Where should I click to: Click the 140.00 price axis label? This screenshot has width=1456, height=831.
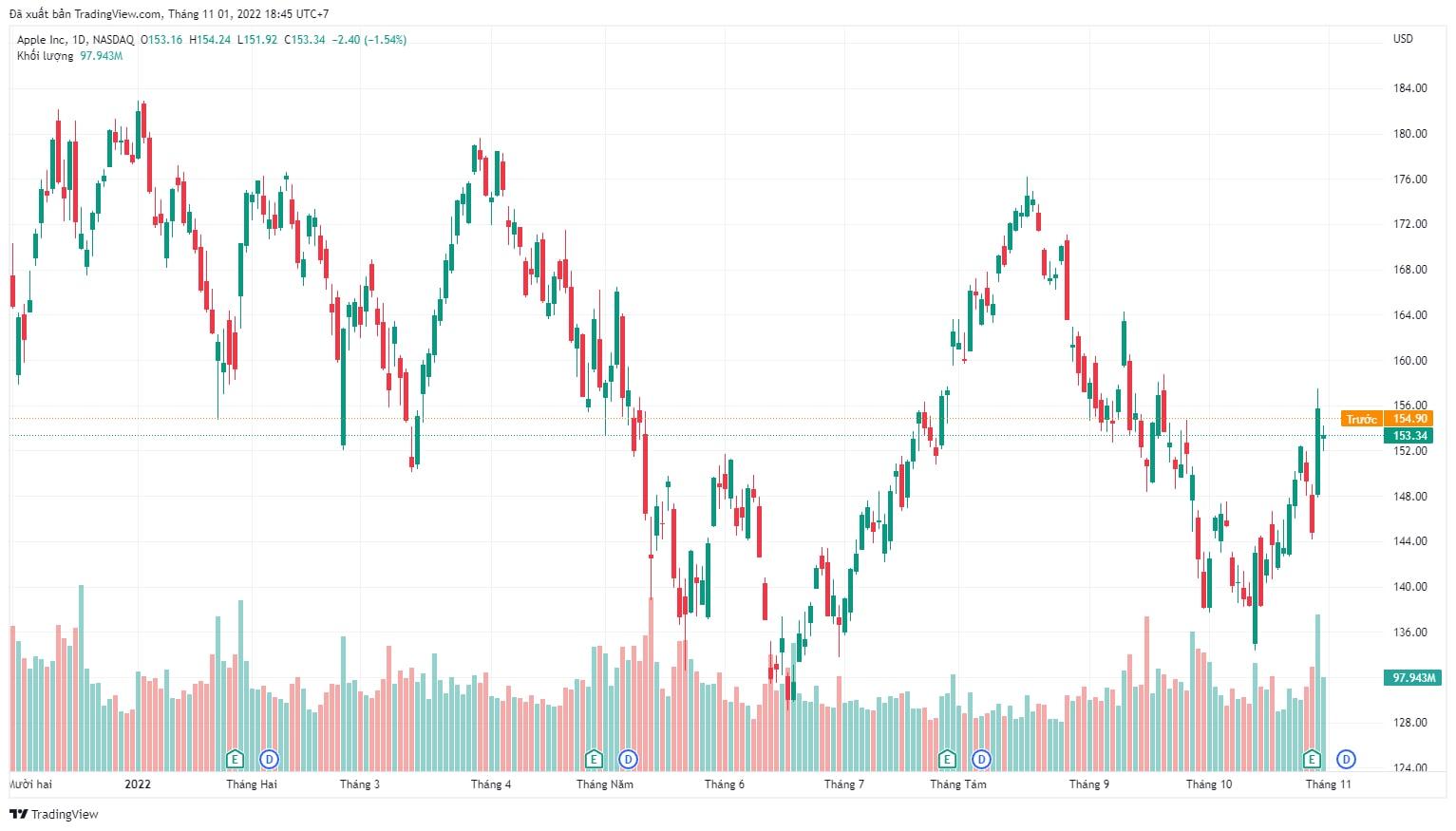pos(1409,587)
